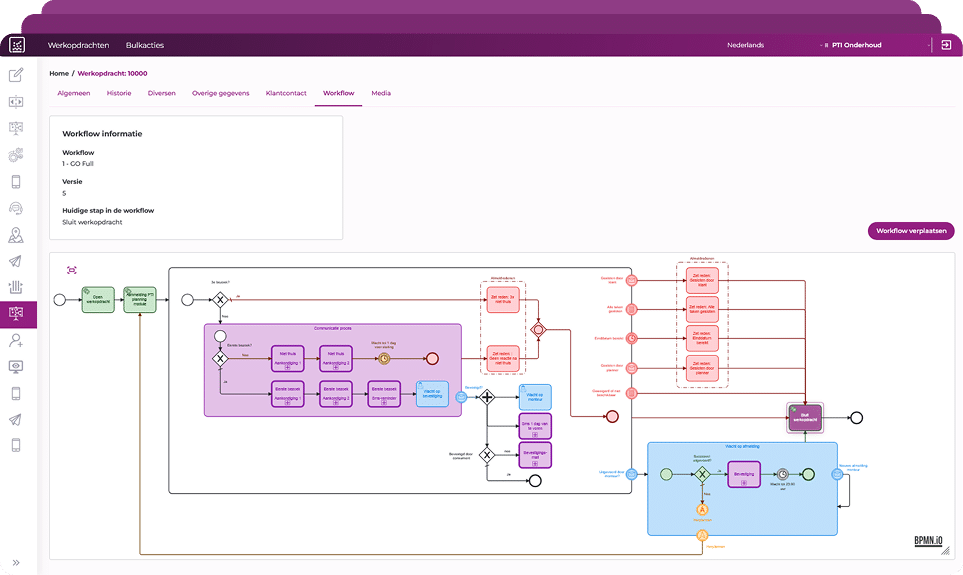Expand the 'Niet thuis Aankondiging 1' subprocess
The width and height of the screenshot is (963, 575).
[287, 367]
